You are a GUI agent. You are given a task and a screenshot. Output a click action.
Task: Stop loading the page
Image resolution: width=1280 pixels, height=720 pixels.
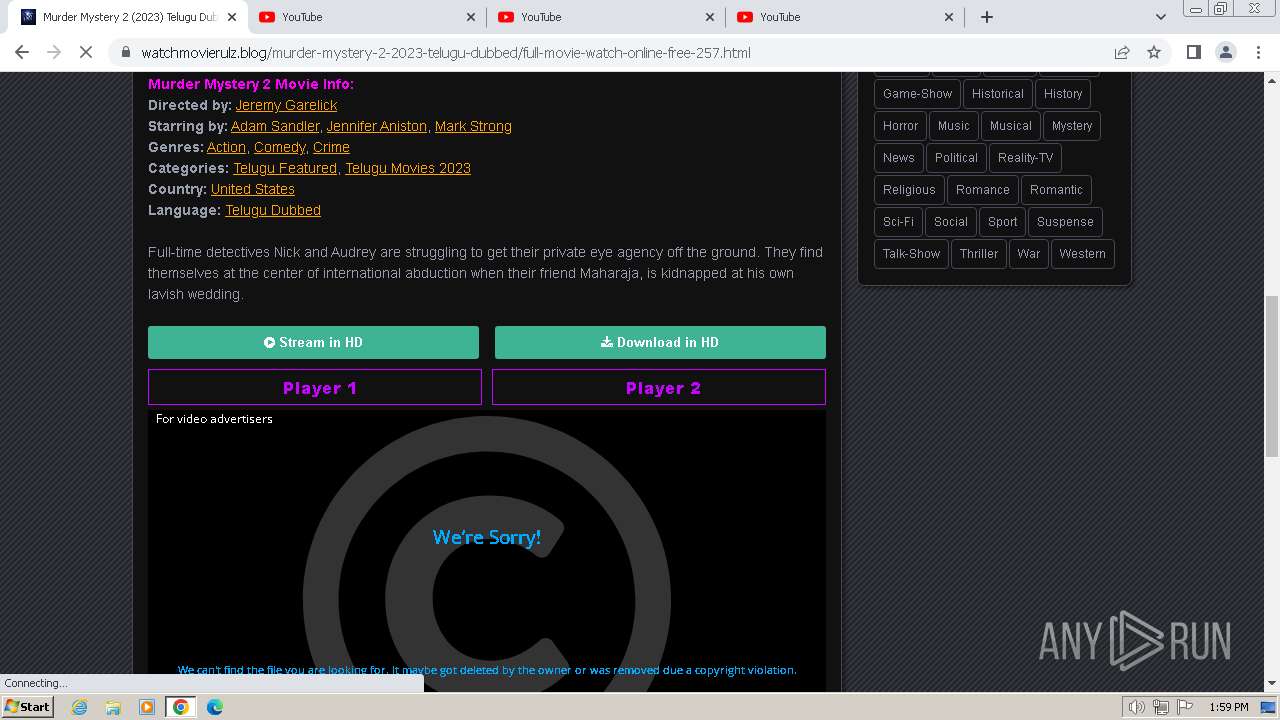(86, 52)
